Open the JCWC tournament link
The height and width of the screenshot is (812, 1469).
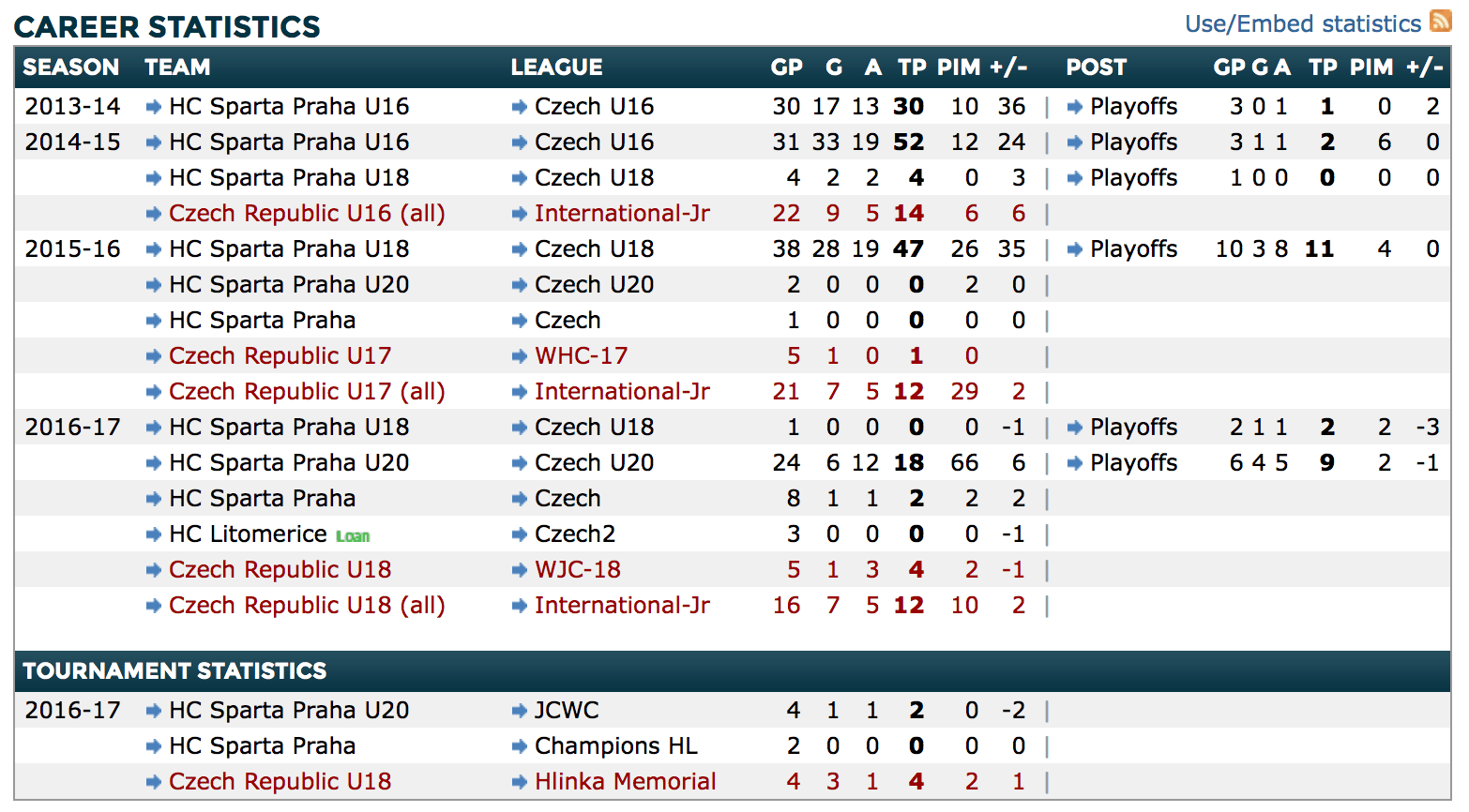(x=567, y=711)
